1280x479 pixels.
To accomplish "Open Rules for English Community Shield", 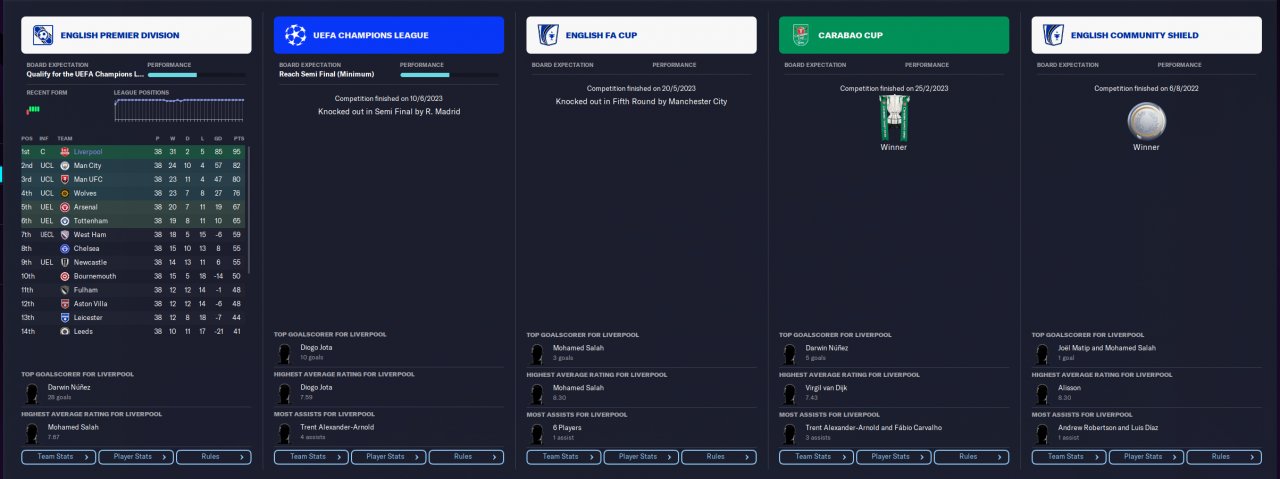I will [1224, 457].
